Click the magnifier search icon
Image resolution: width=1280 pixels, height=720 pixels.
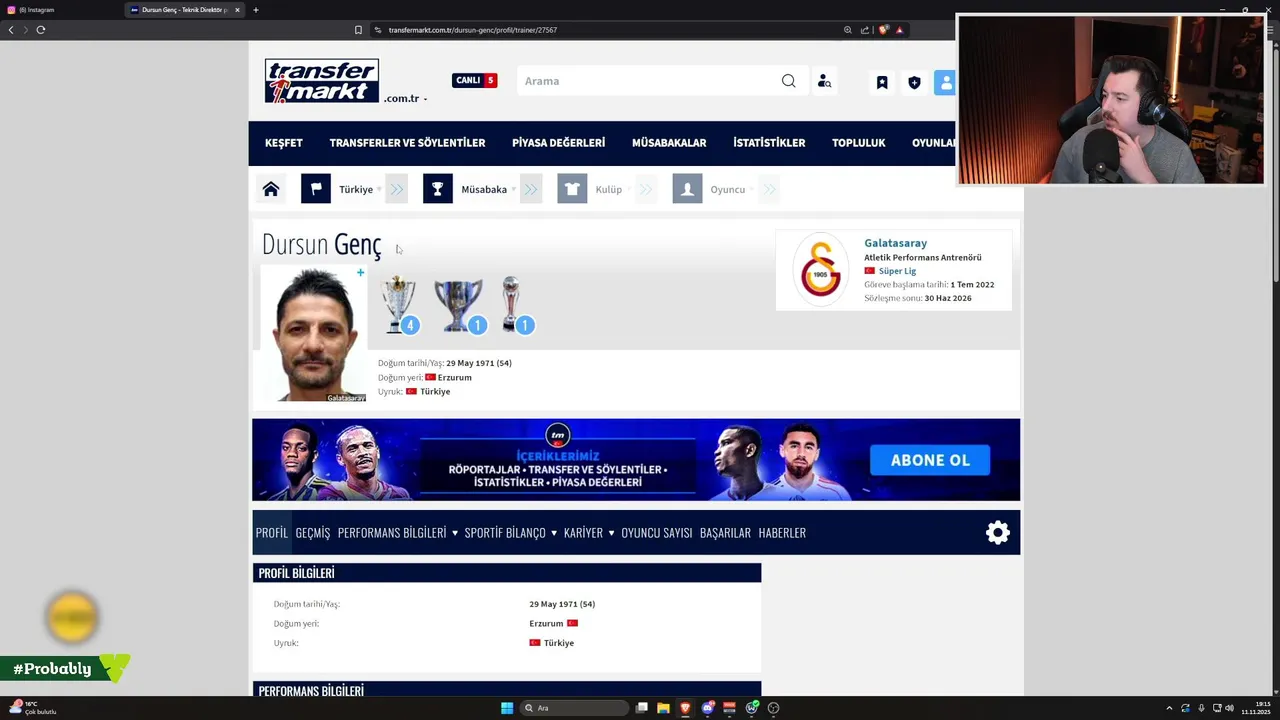click(789, 81)
